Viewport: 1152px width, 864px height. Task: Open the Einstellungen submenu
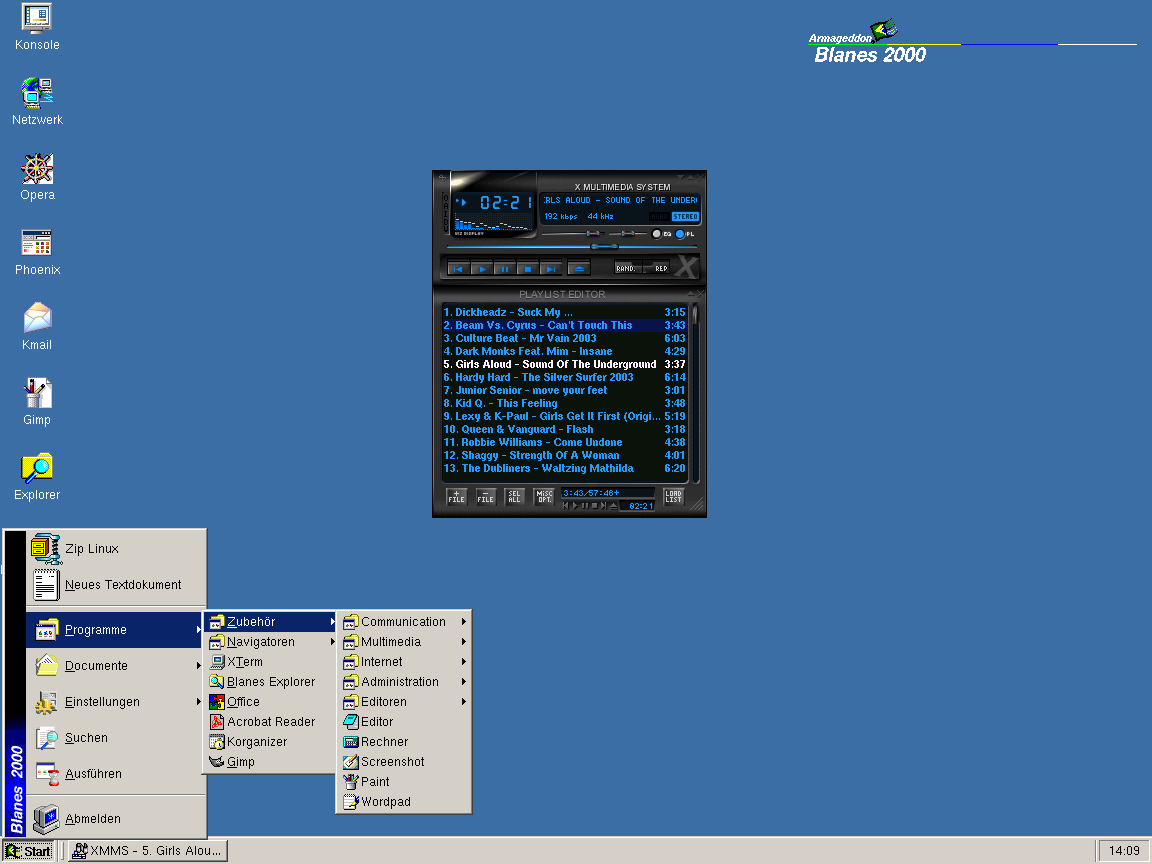[115, 702]
